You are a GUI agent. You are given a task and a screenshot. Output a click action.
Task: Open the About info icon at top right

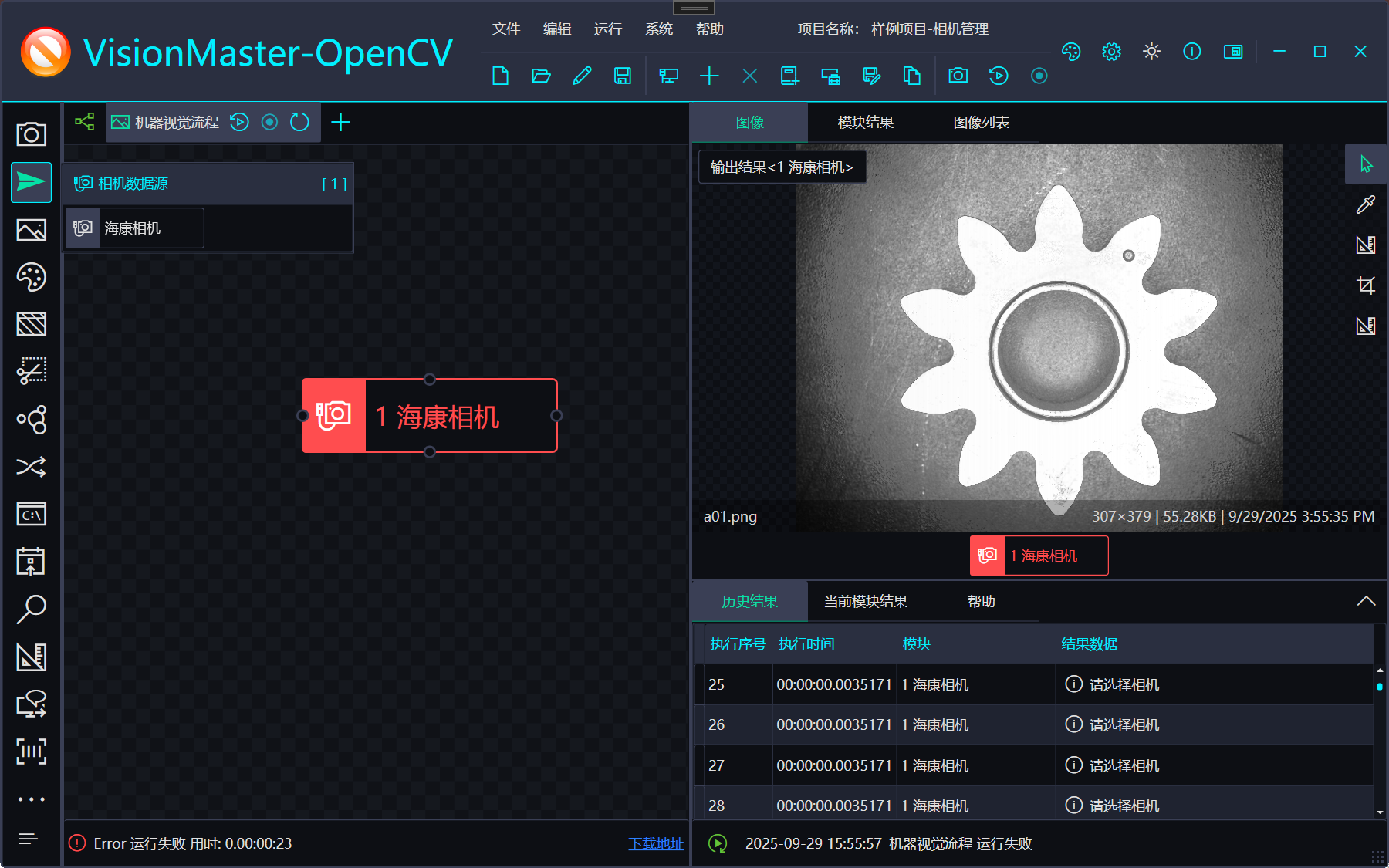click(1192, 52)
